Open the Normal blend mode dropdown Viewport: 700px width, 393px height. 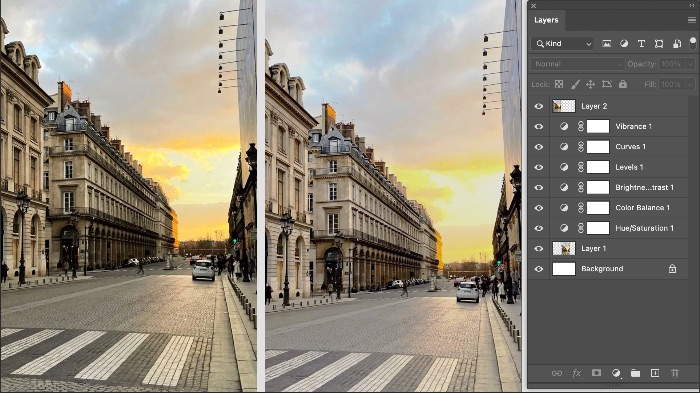[577, 64]
